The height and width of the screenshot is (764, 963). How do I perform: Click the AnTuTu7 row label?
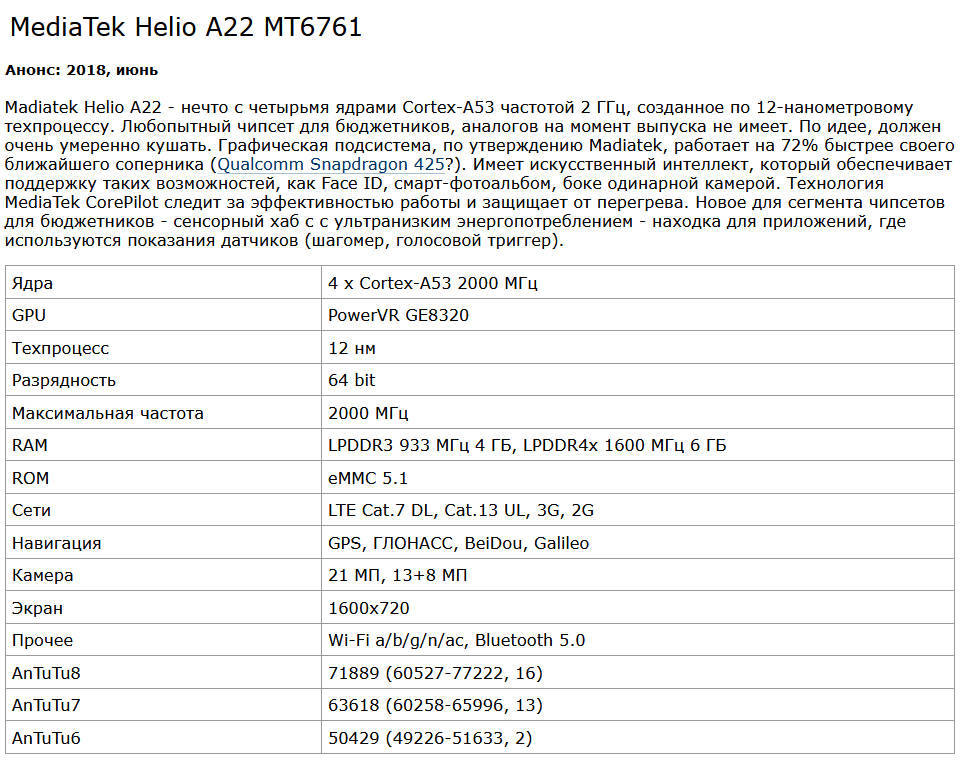coord(46,706)
